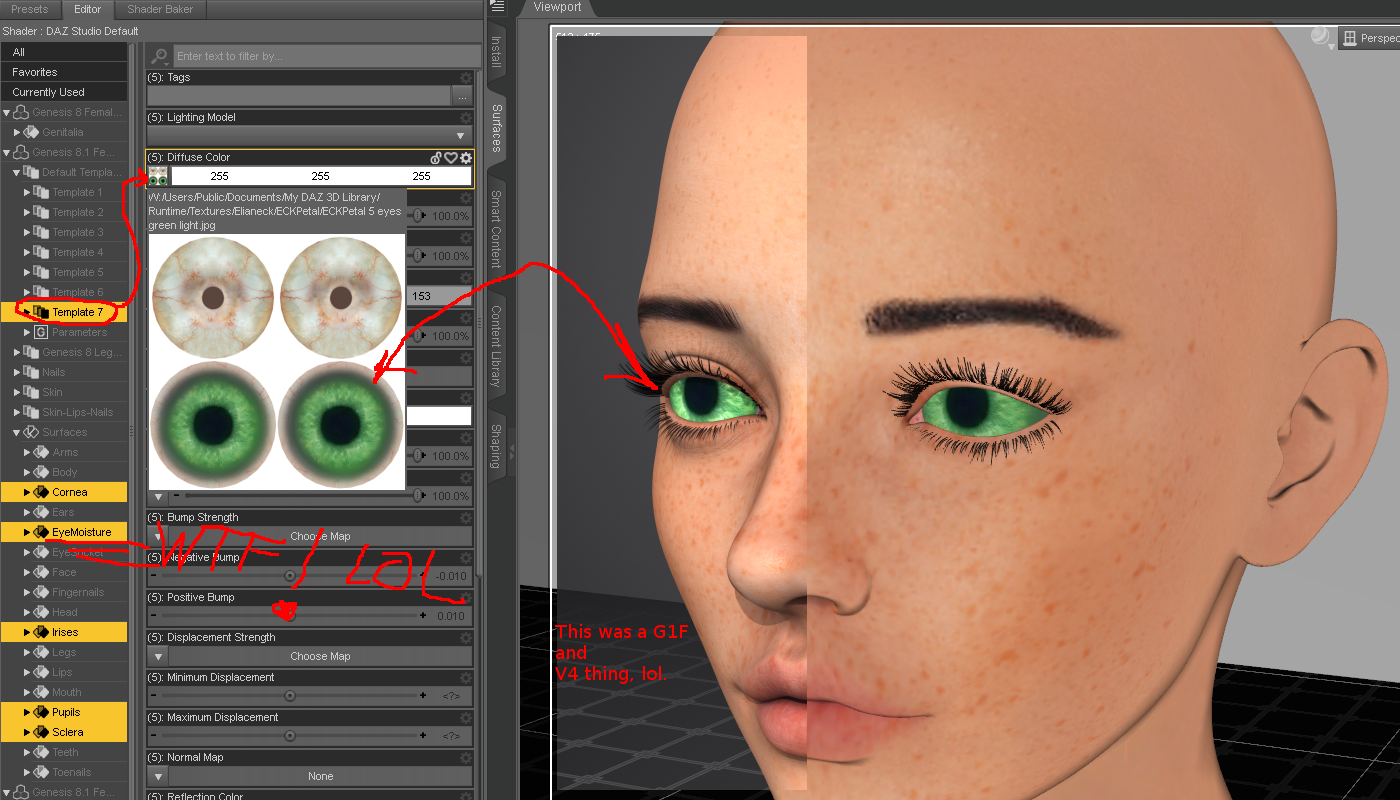Toggle the link icon on Diffuse Color
Screen dimensions: 1400x800
coord(436,157)
